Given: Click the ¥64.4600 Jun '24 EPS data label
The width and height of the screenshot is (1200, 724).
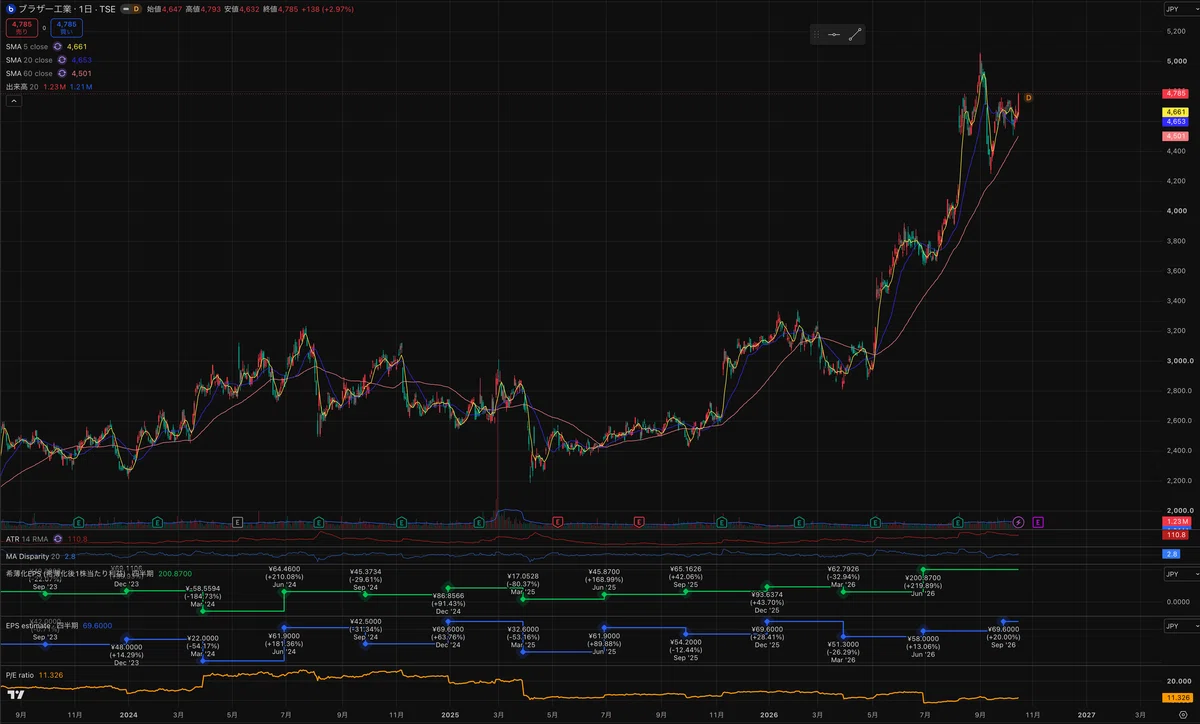Looking at the screenshot, I should click(x=285, y=576).
